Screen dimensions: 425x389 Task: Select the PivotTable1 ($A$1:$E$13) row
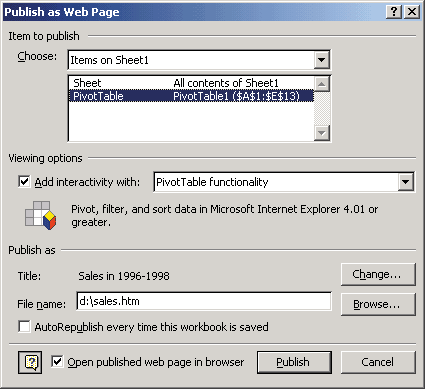click(191, 96)
